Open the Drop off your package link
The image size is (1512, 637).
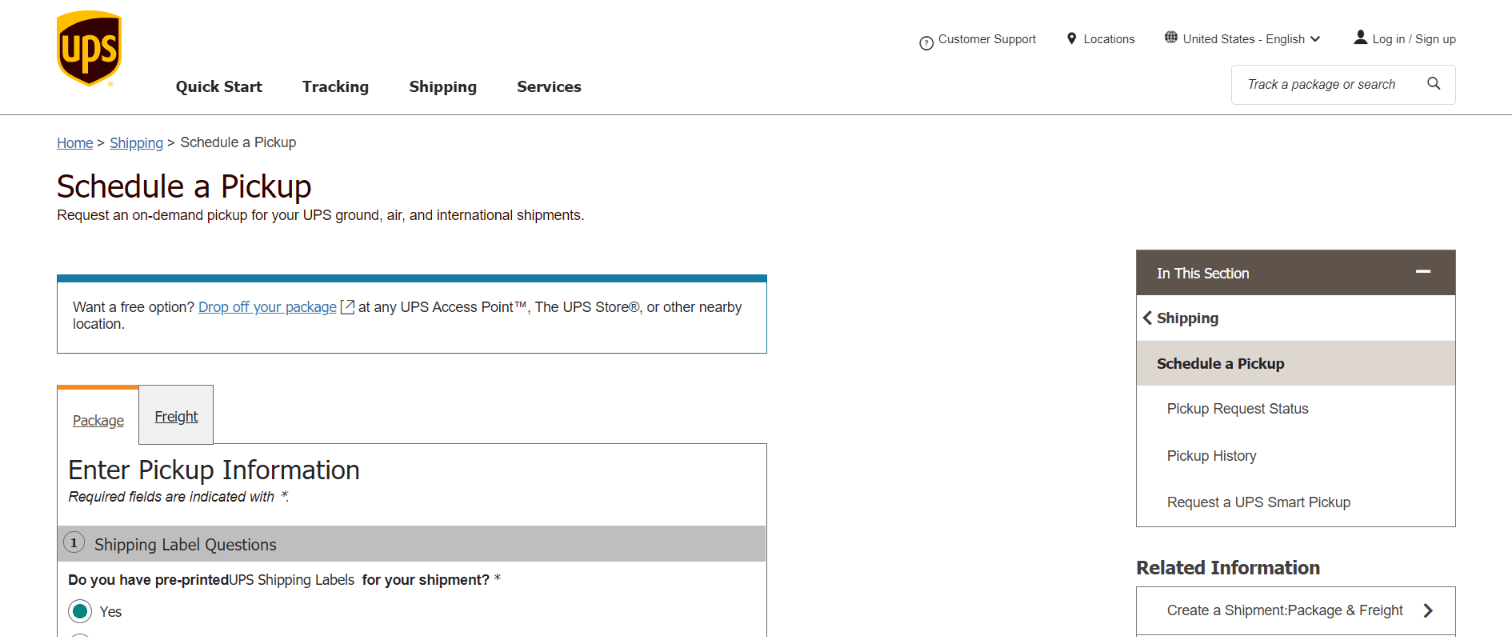coord(266,306)
